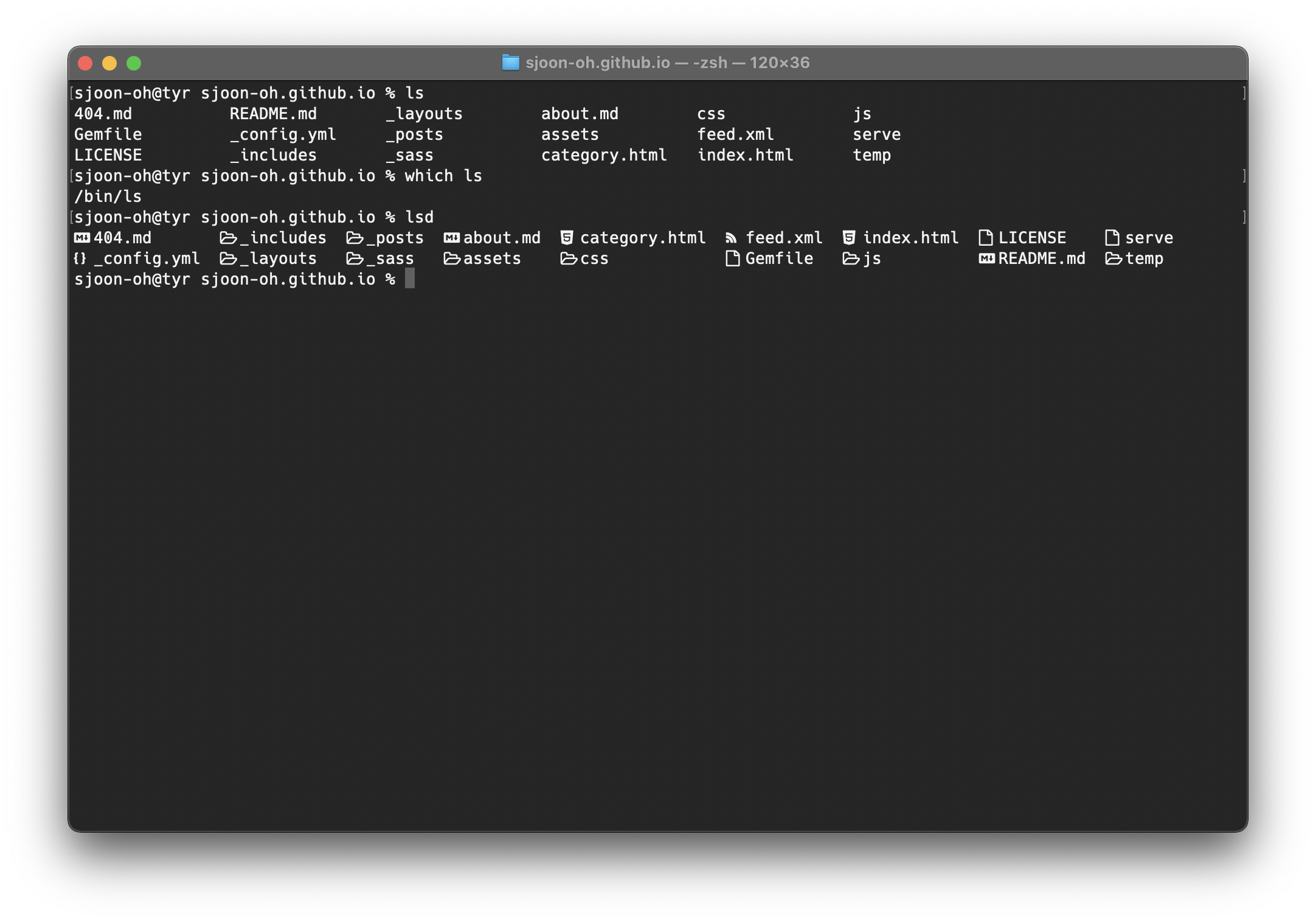Image resolution: width=1316 pixels, height=922 pixels.
Task: Click the braces icon beside _config.yml
Action: pos(80,258)
